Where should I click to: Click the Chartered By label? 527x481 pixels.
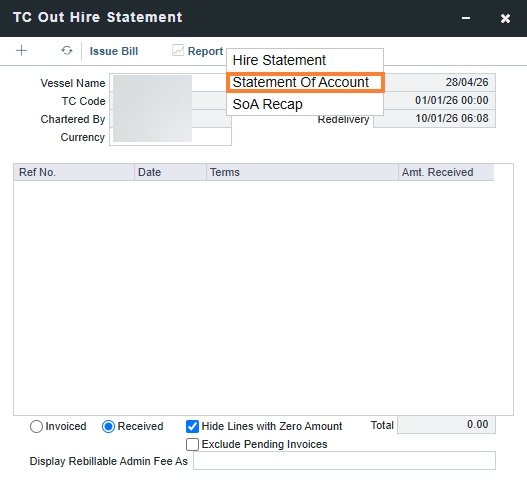click(x=73, y=119)
